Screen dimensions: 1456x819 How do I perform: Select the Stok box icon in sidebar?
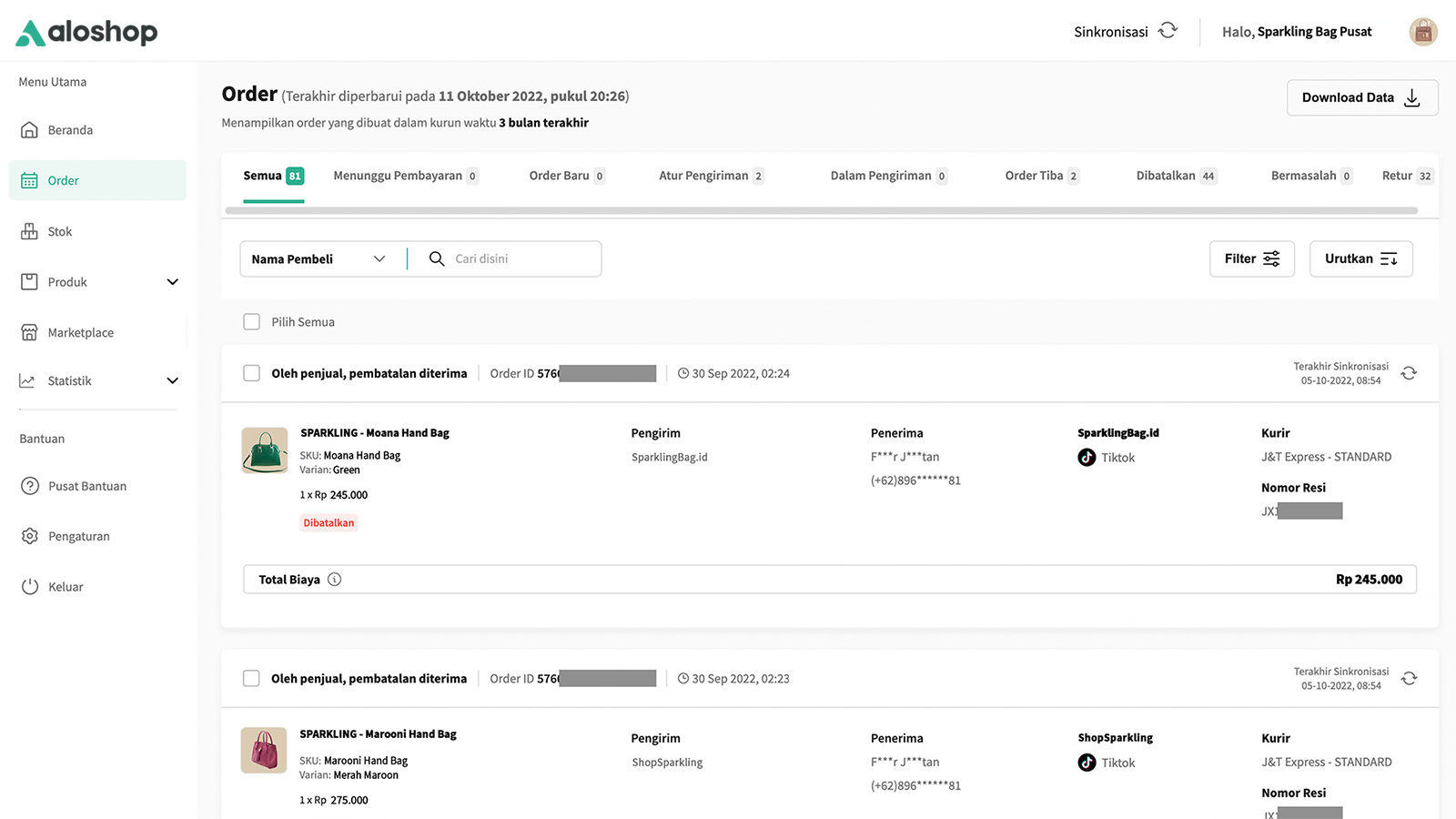(x=29, y=231)
